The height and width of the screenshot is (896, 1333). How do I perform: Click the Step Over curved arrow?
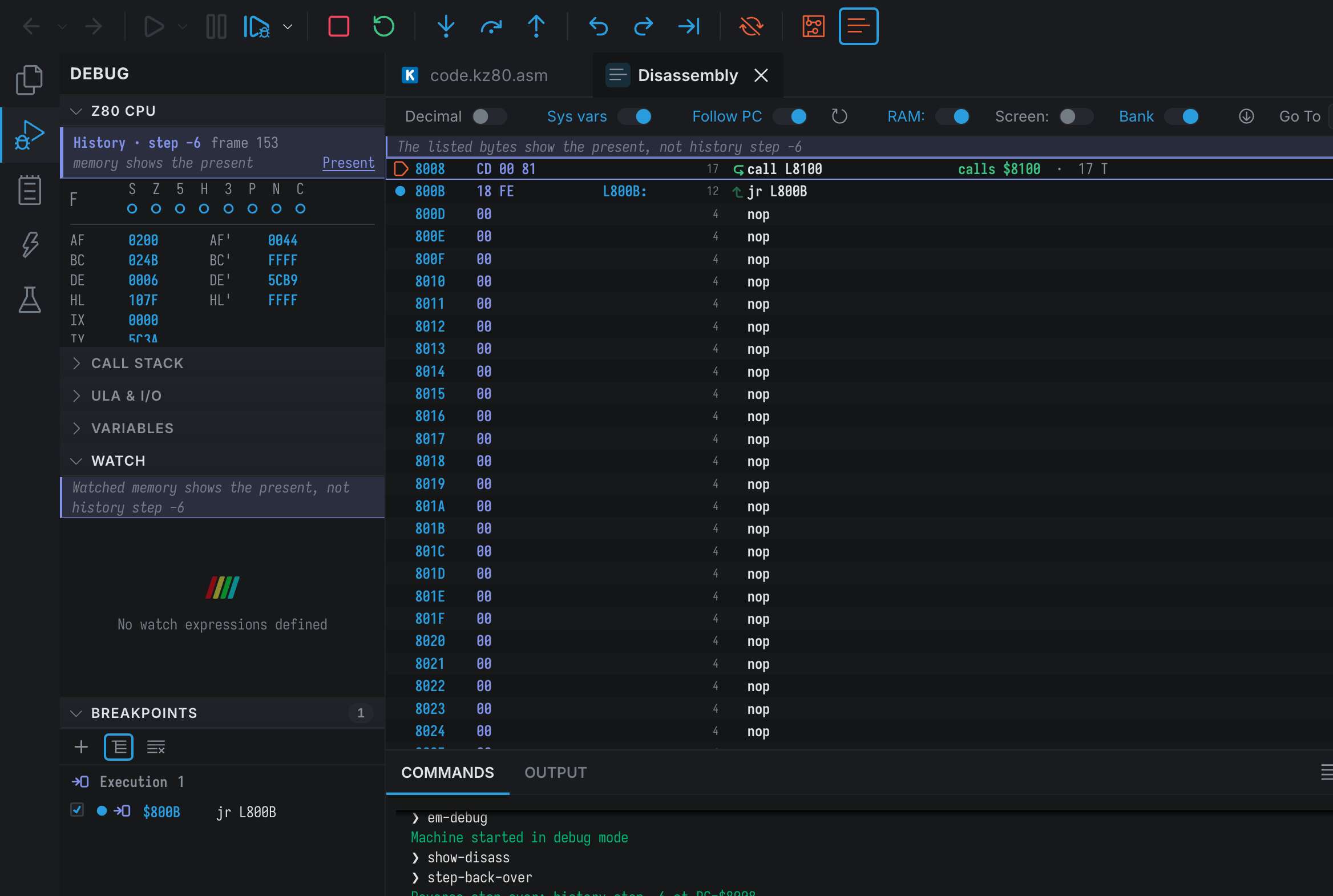click(491, 26)
